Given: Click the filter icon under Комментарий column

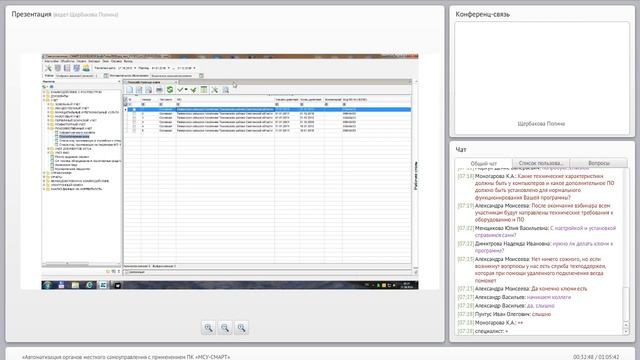Looking at the screenshot, I should (x=326, y=104).
